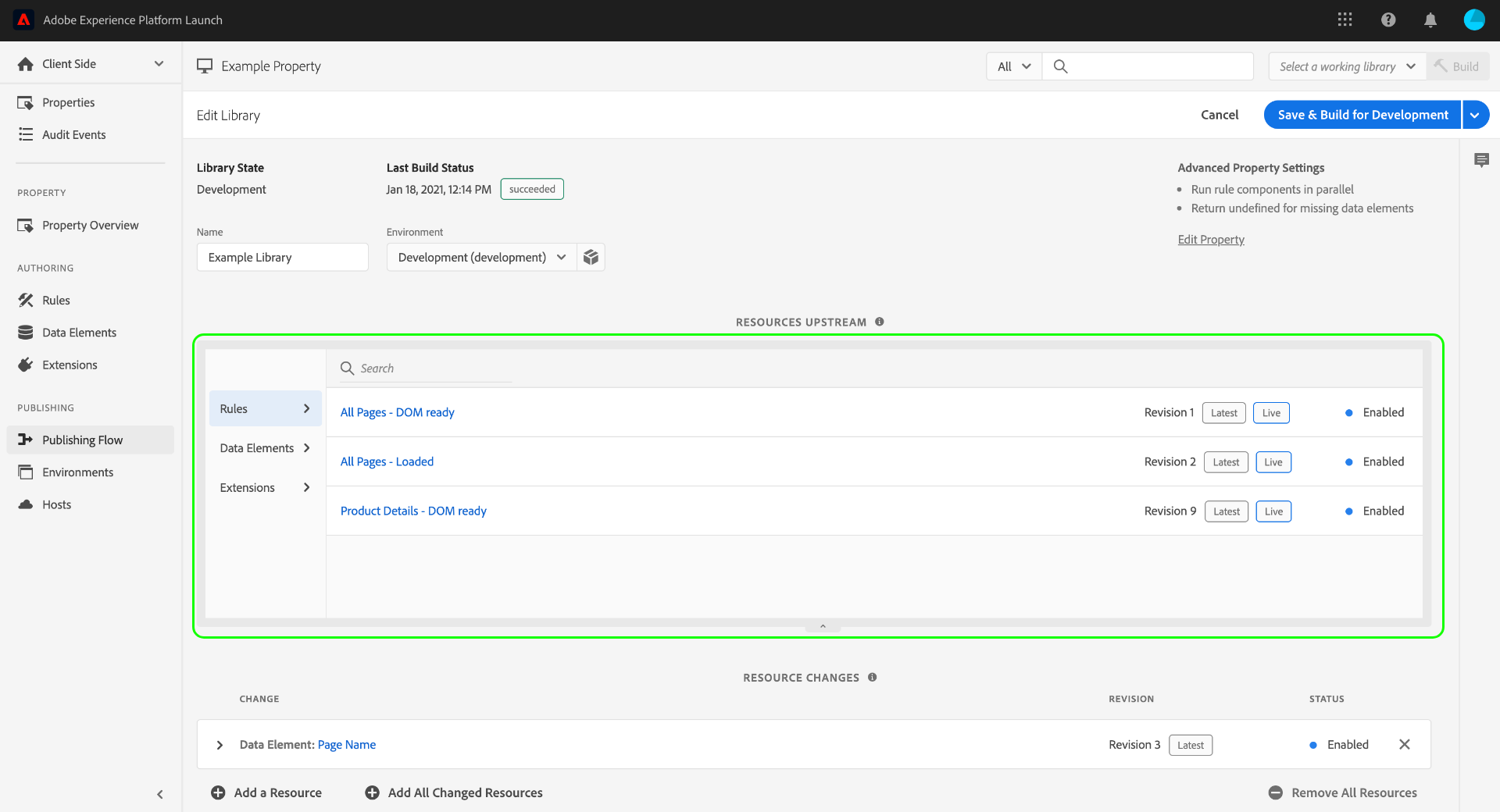Click the Build button

(x=1458, y=66)
